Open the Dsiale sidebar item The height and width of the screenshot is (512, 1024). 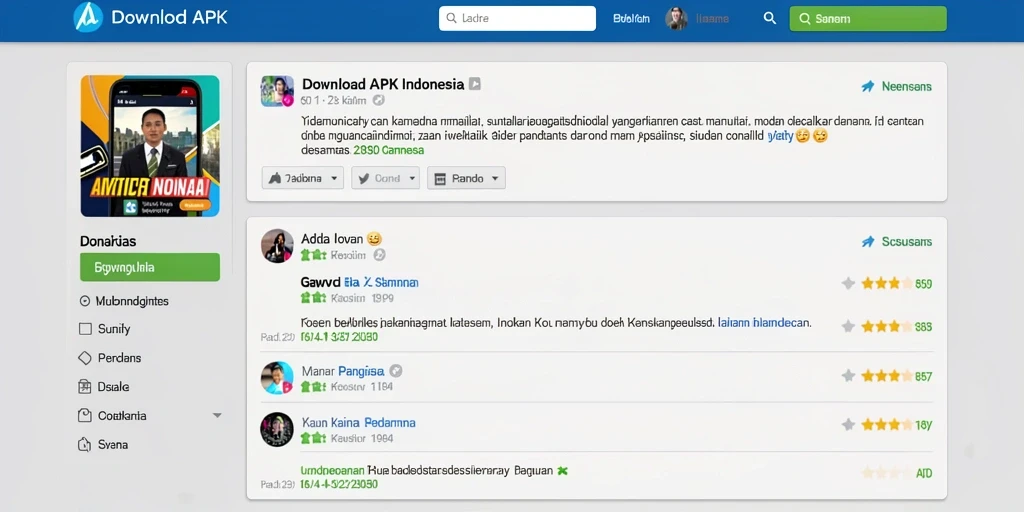[x=103, y=387]
